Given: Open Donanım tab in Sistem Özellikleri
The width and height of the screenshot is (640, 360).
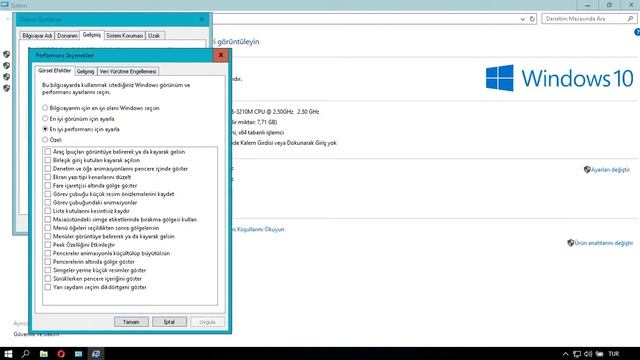Looking at the screenshot, I should 67,36.
